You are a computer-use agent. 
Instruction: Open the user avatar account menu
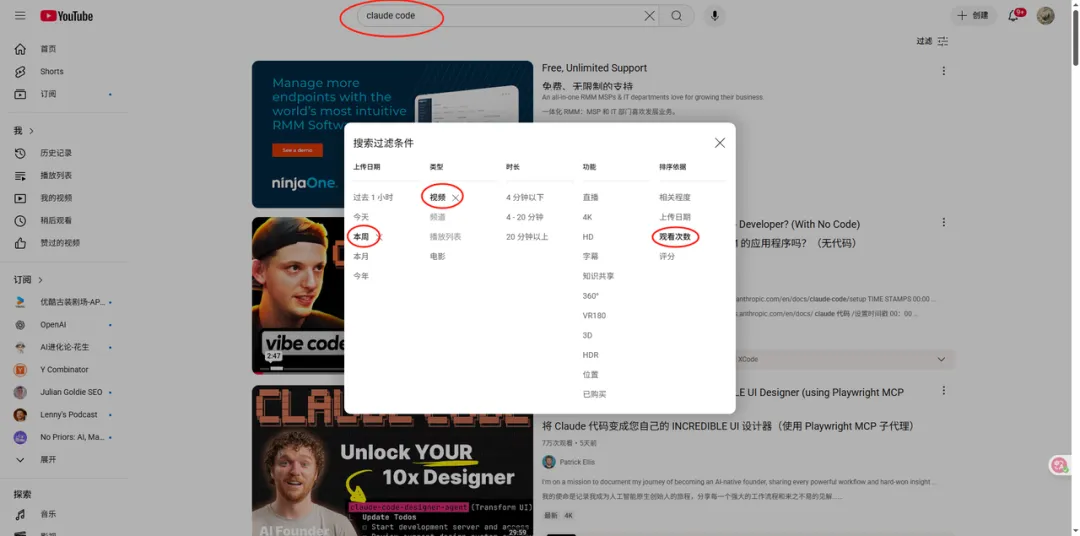click(1045, 16)
